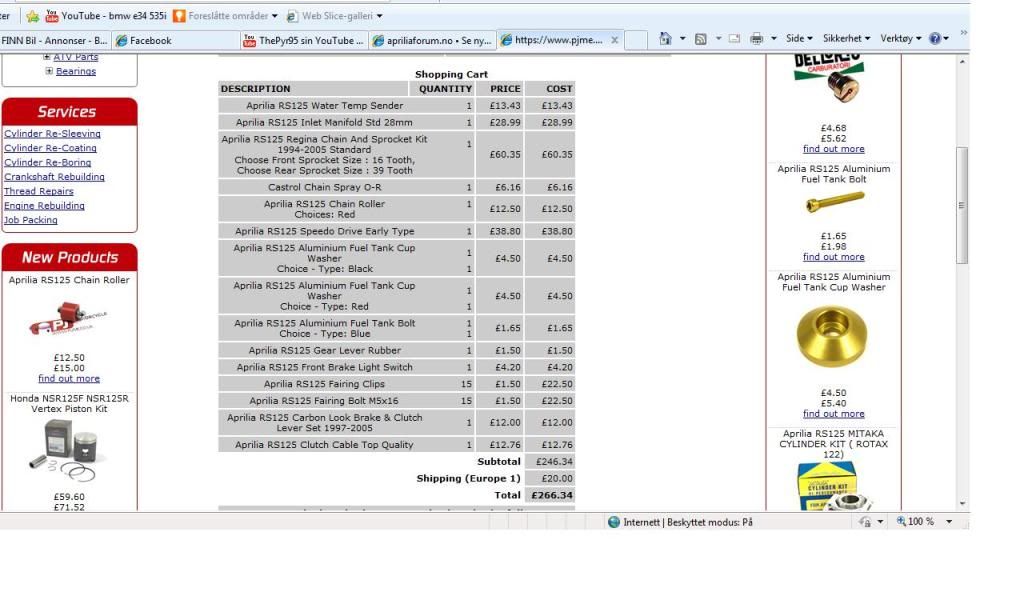Open the Home button dropdown arrow
1024x616 pixels.
[x=682, y=39]
